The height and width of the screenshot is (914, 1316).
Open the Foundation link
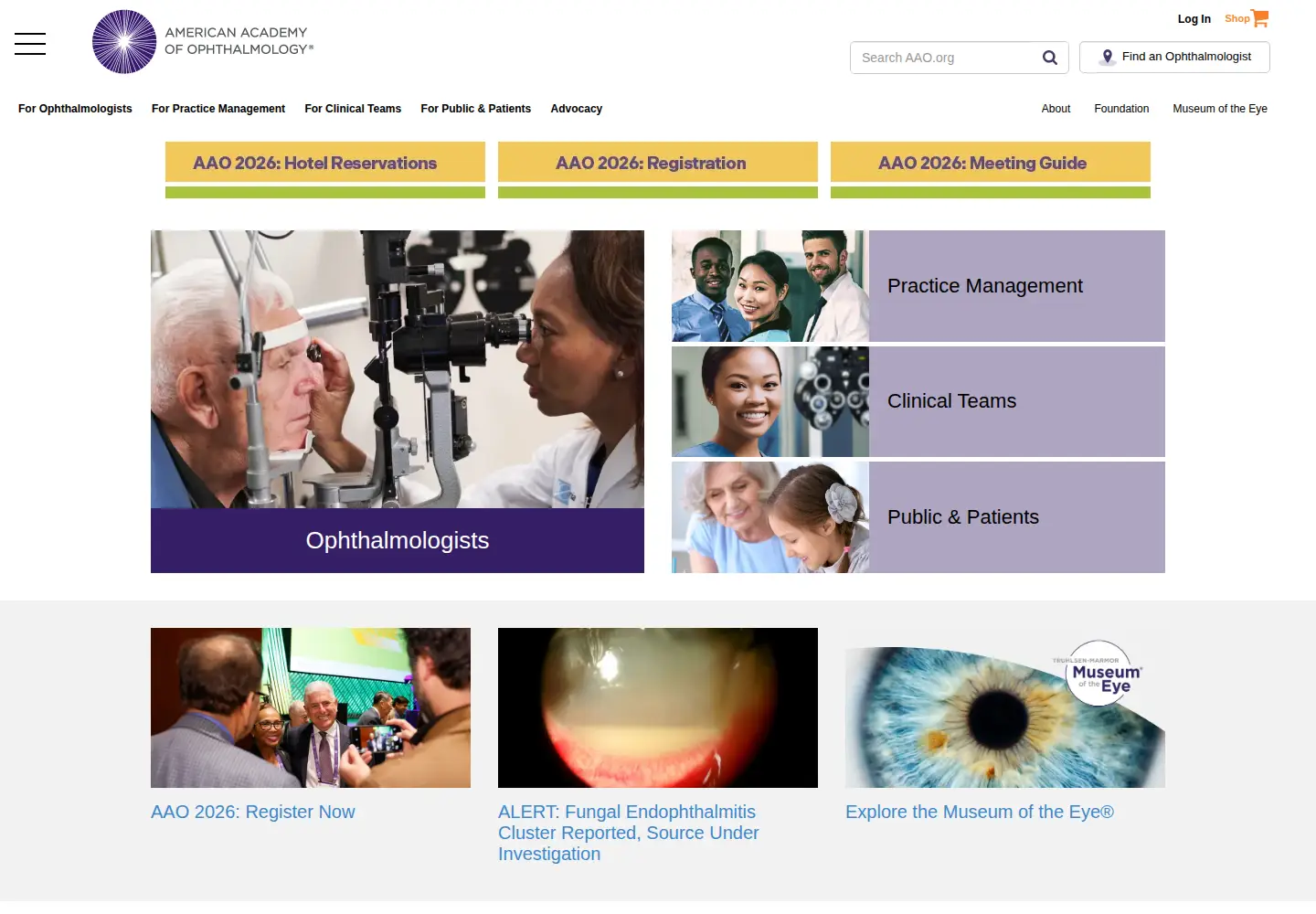1121,109
